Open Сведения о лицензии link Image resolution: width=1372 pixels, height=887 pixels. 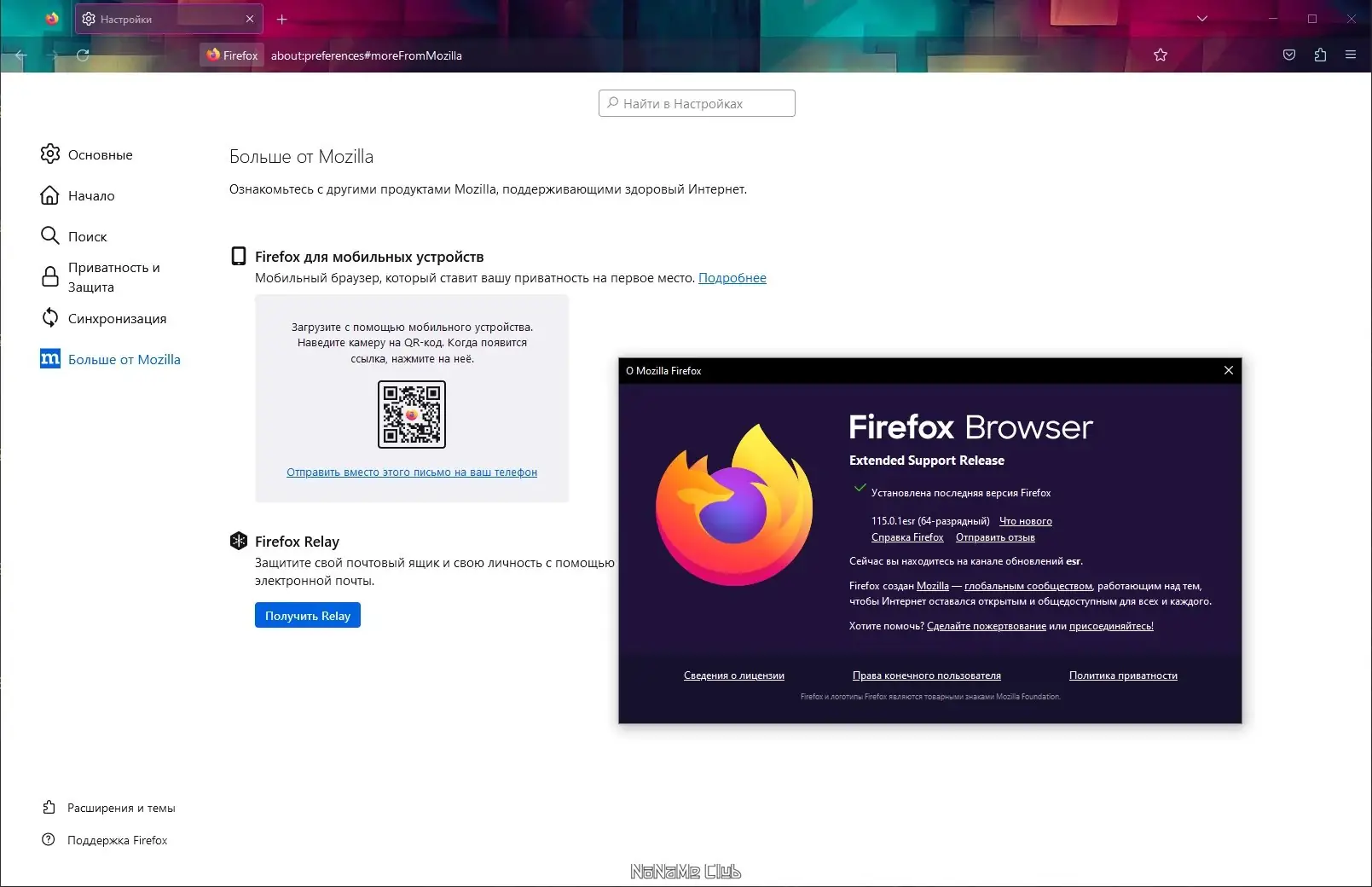click(734, 675)
